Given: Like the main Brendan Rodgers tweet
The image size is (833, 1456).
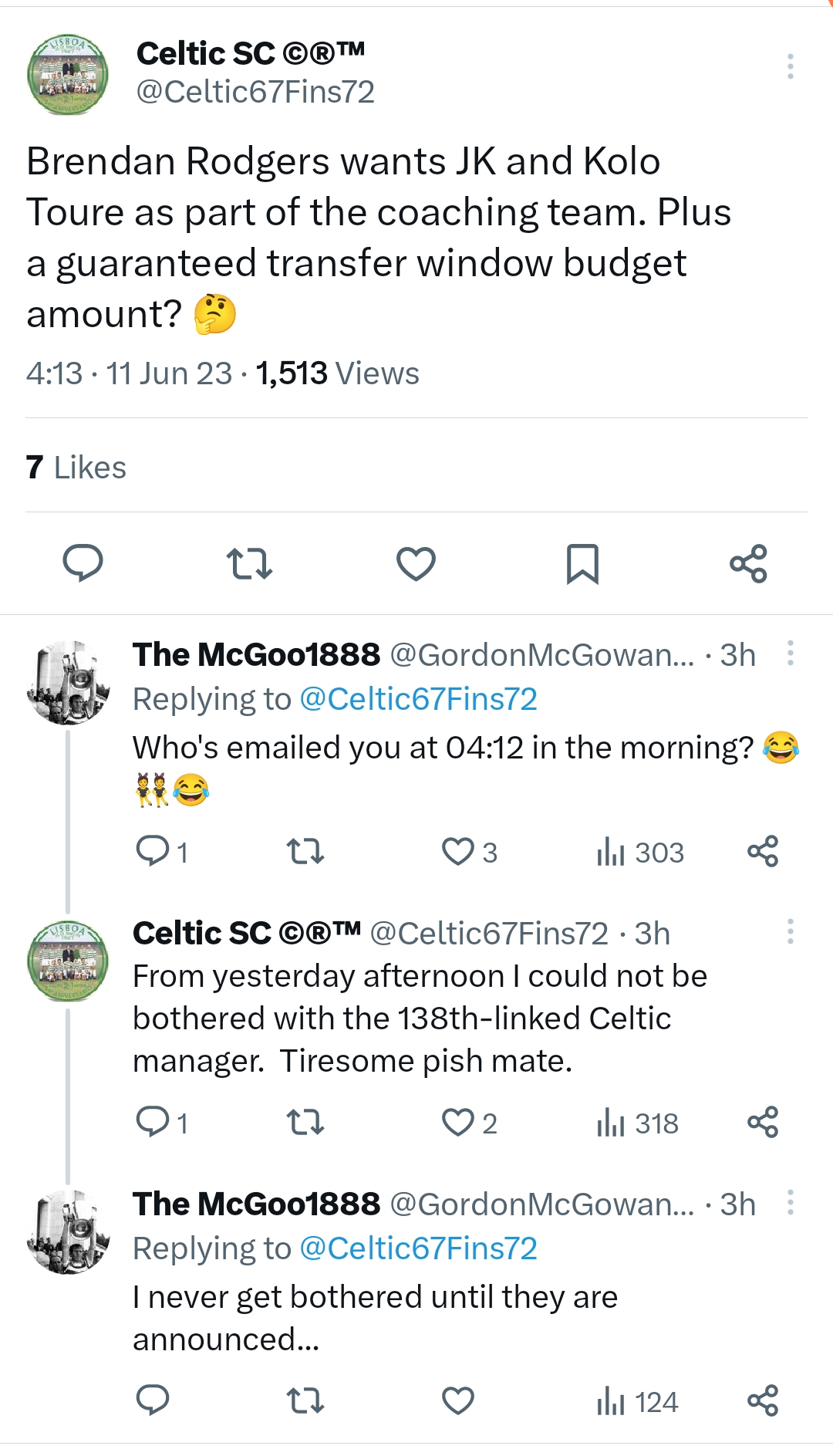Looking at the screenshot, I should (x=416, y=563).
